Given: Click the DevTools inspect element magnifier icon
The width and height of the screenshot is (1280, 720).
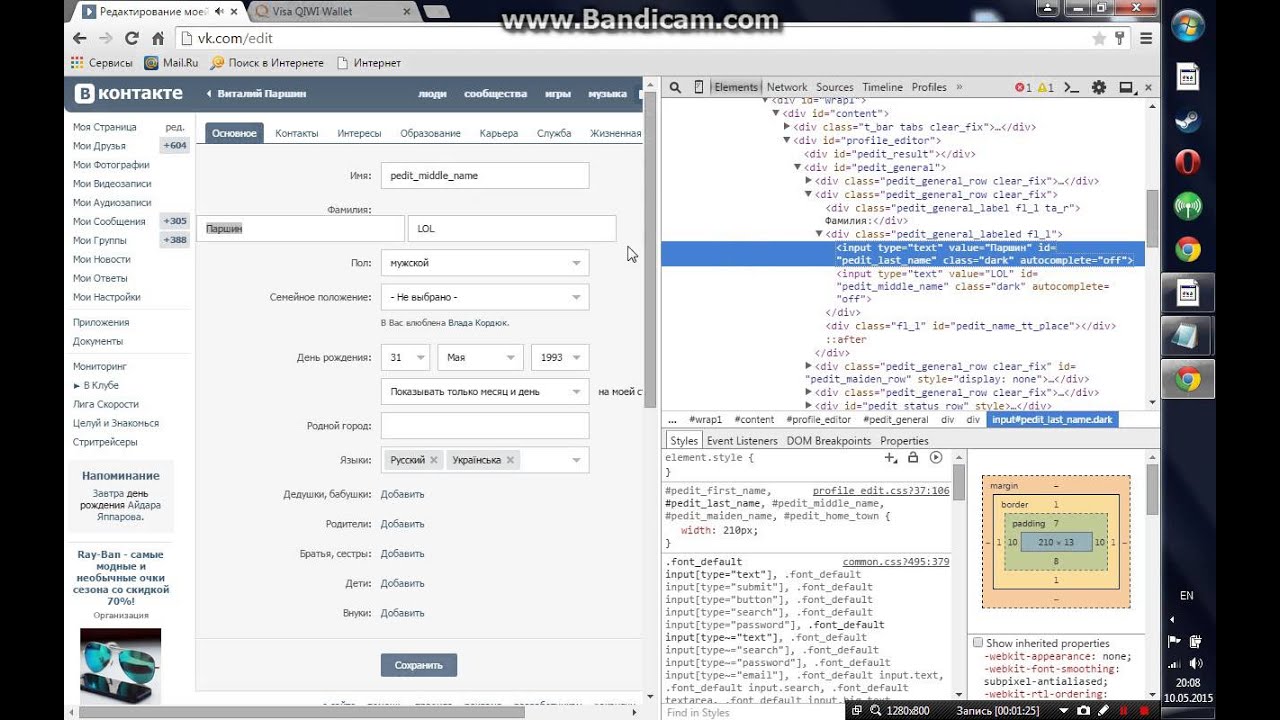Looking at the screenshot, I should 675,87.
